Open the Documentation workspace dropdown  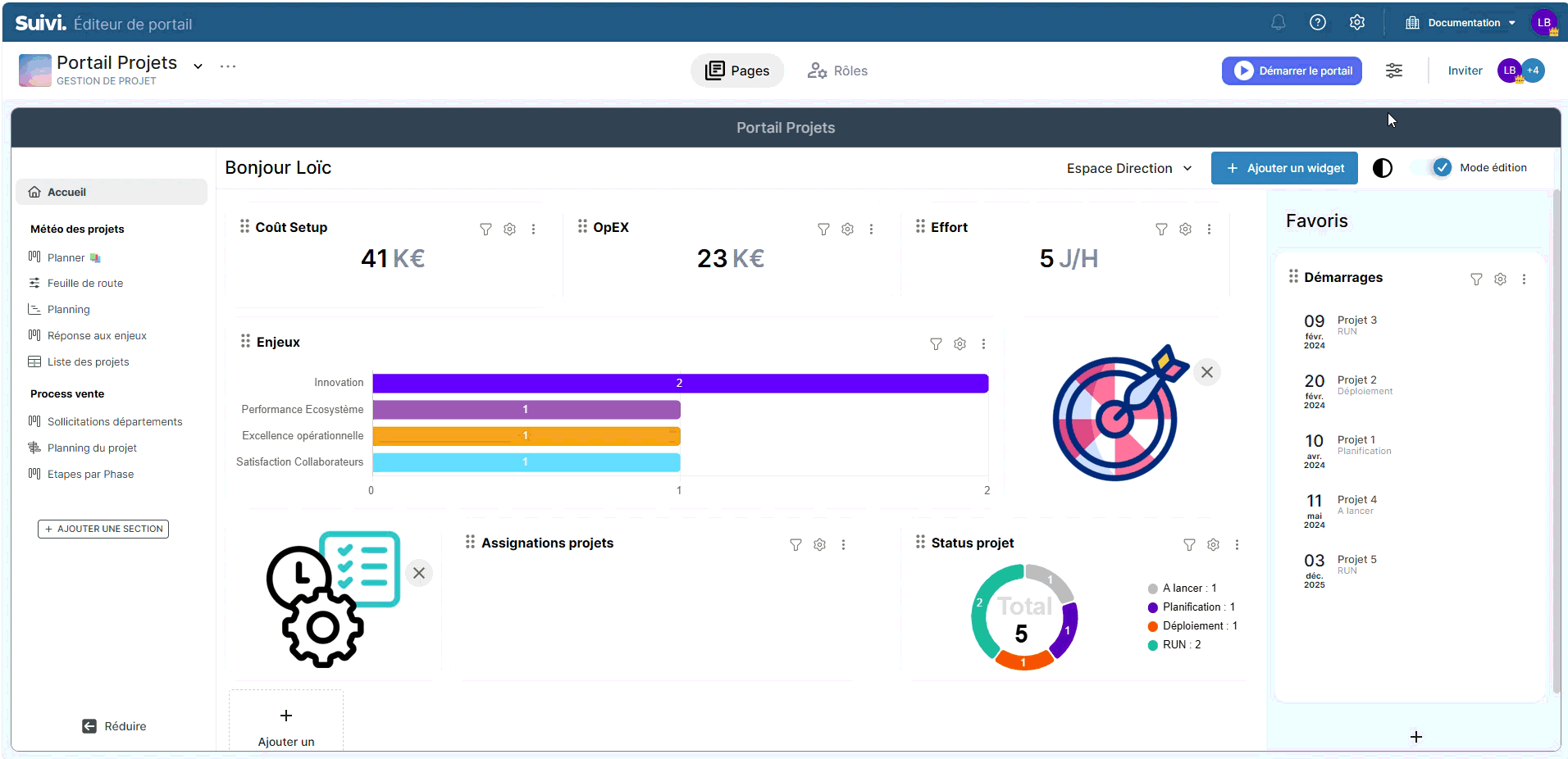1461,23
